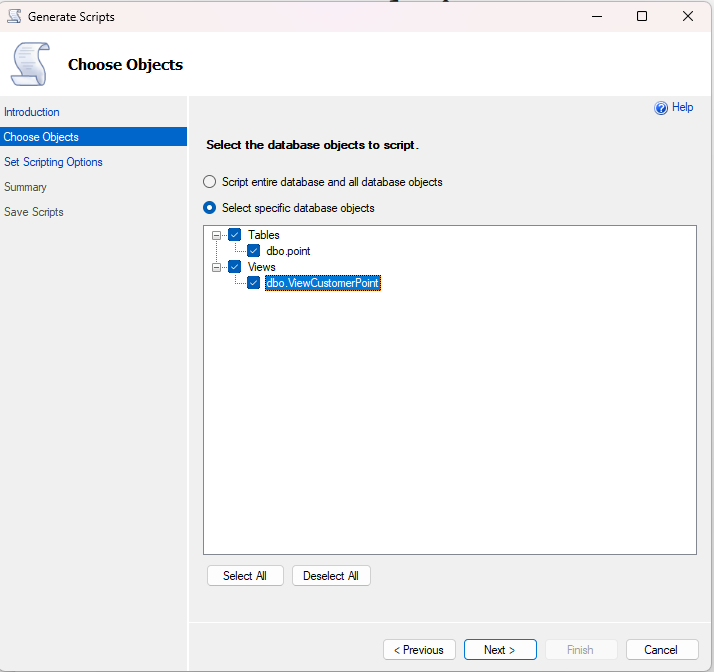Image resolution: width=714 pixels, height=672 pixels.
Task: Maximize the Generate Scripts window
Action: 642,16
